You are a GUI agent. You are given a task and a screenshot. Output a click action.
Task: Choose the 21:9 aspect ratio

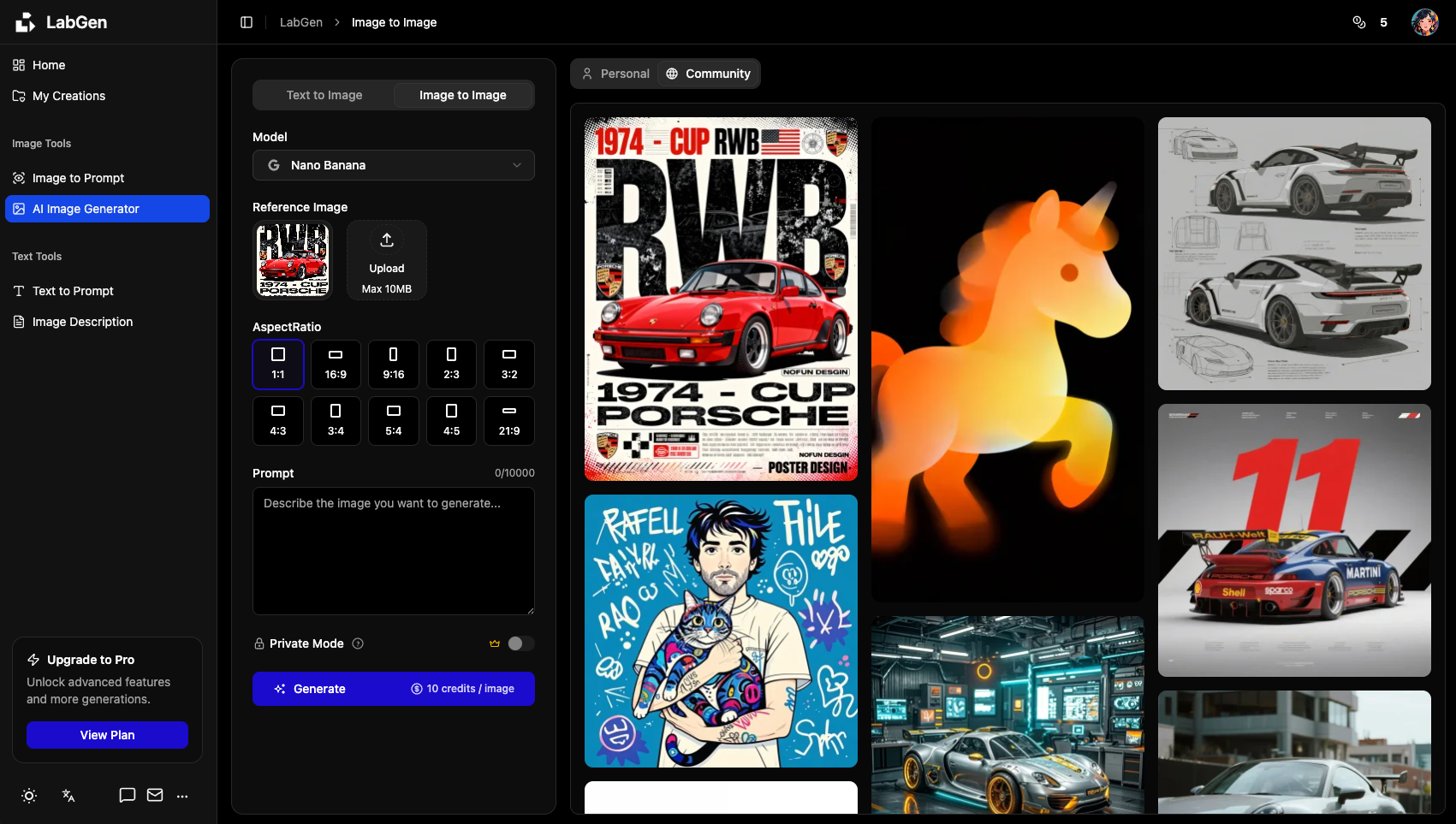[509, 421]
